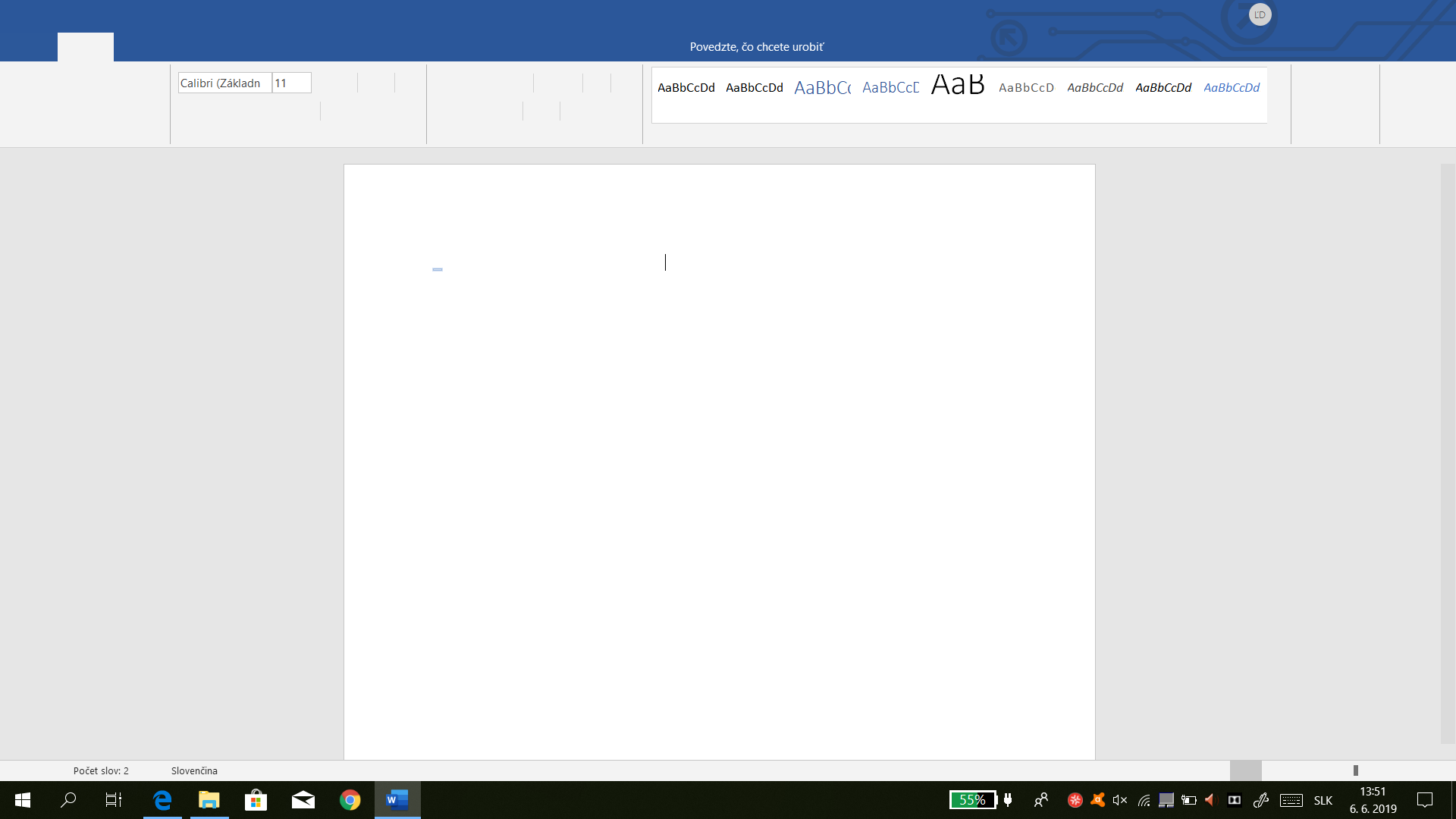This screenshot has height=819, width=1456.
Task: Open the Microsoft Store icon
Action: point(256,800)
